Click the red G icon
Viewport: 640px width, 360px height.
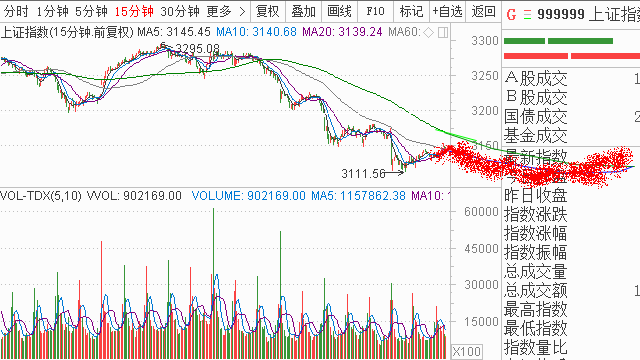click(511, 15)
